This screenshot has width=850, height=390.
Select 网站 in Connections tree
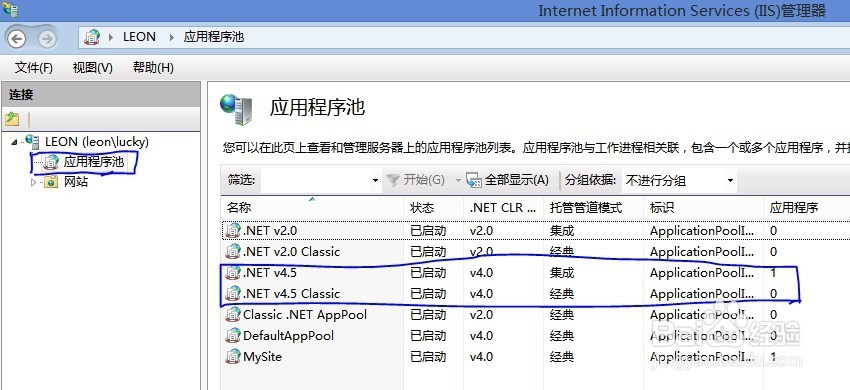76,182
